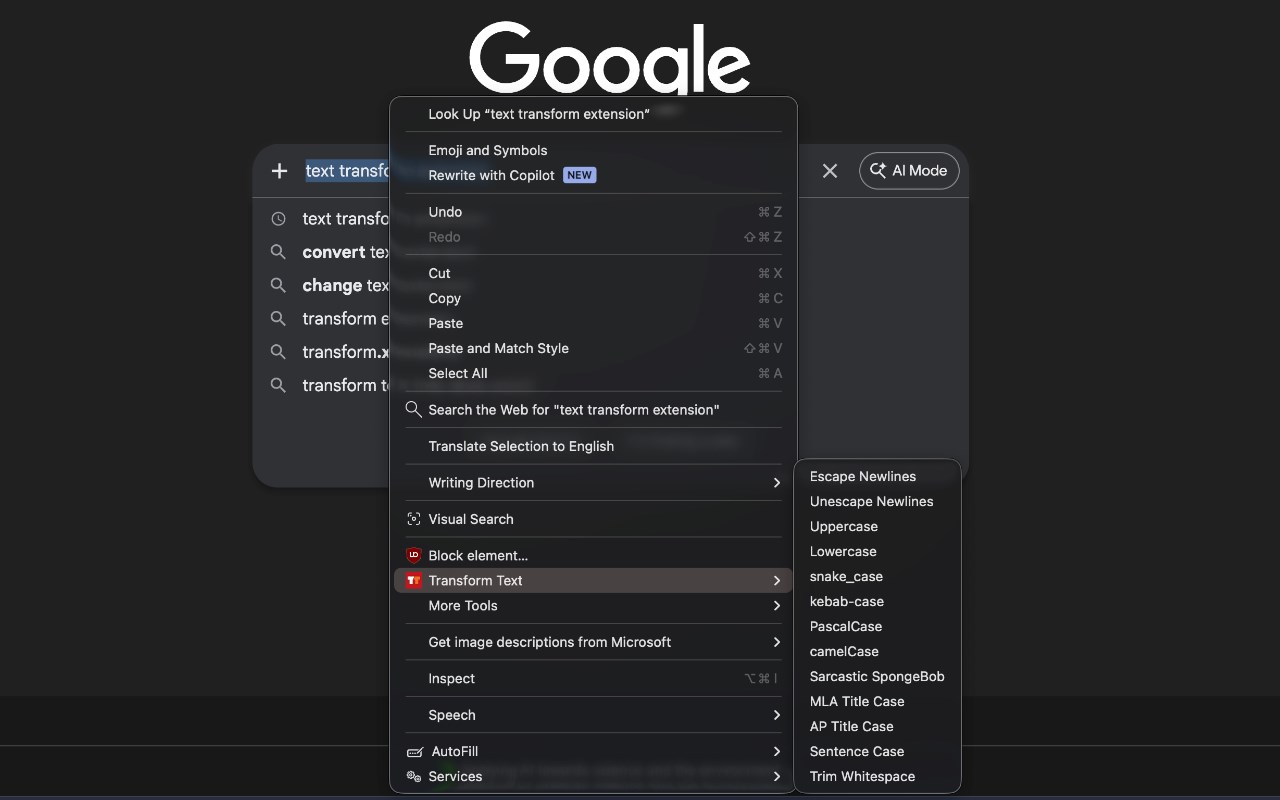Viewport: 1280px width, 800px height.
Task: Click the uBlock icon beside Block element
Action: [x=414, y=555]
